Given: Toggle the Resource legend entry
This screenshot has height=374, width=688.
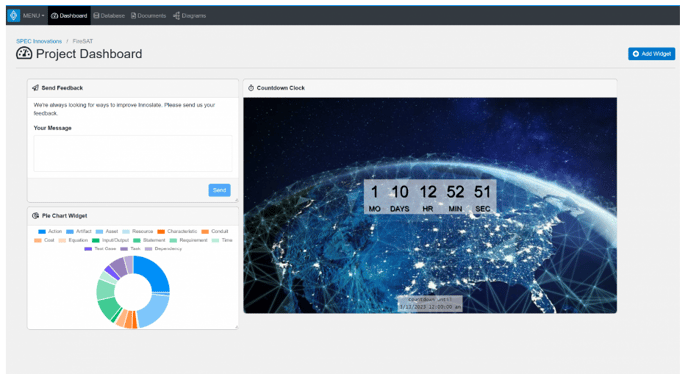Looking at the screenshot, I should click(138, 231).
